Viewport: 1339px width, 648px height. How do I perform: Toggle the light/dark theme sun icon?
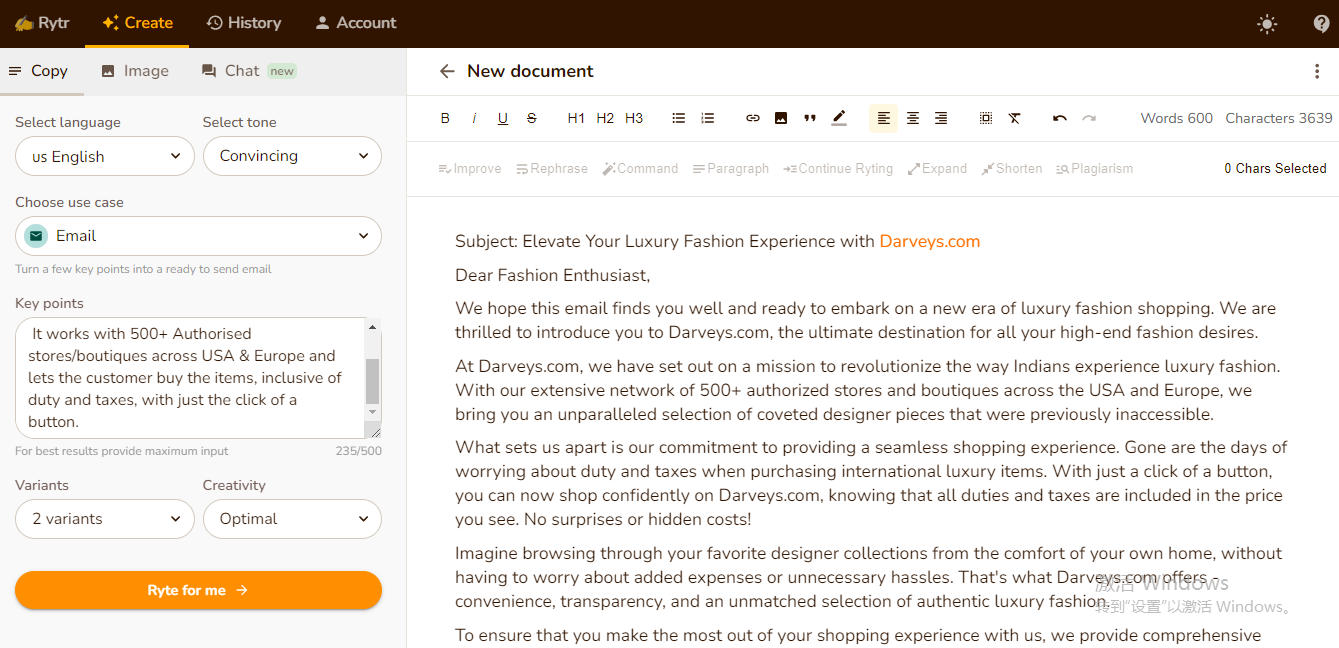[x=1267, y=24]
